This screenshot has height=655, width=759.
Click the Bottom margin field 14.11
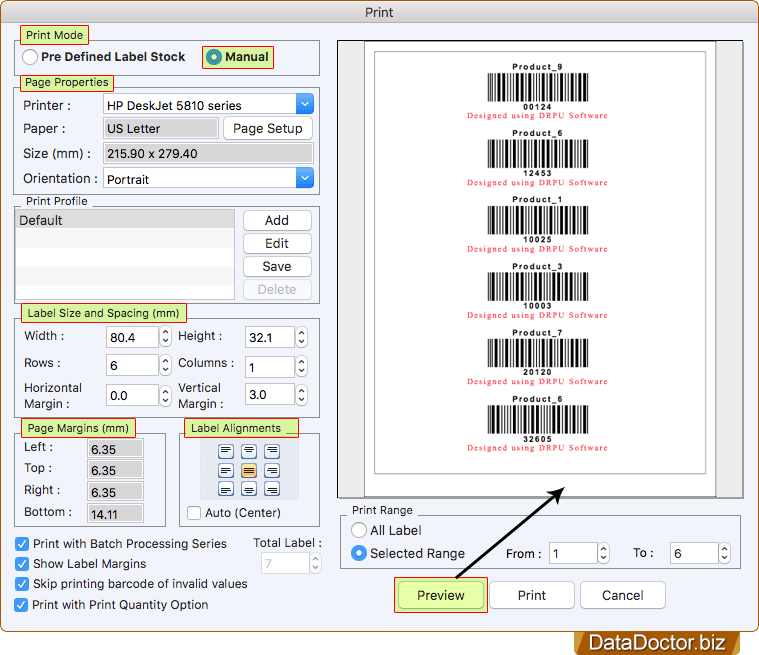115,514
